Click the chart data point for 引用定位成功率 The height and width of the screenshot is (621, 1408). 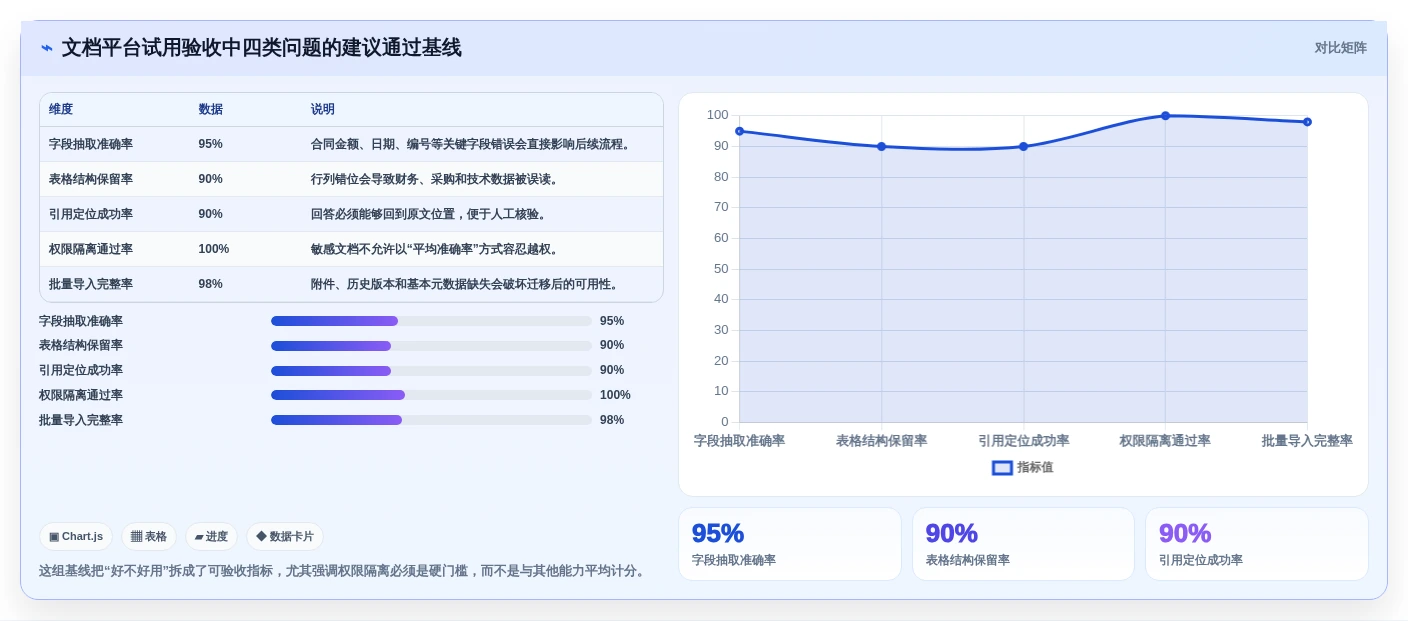tap(1024, 146)
